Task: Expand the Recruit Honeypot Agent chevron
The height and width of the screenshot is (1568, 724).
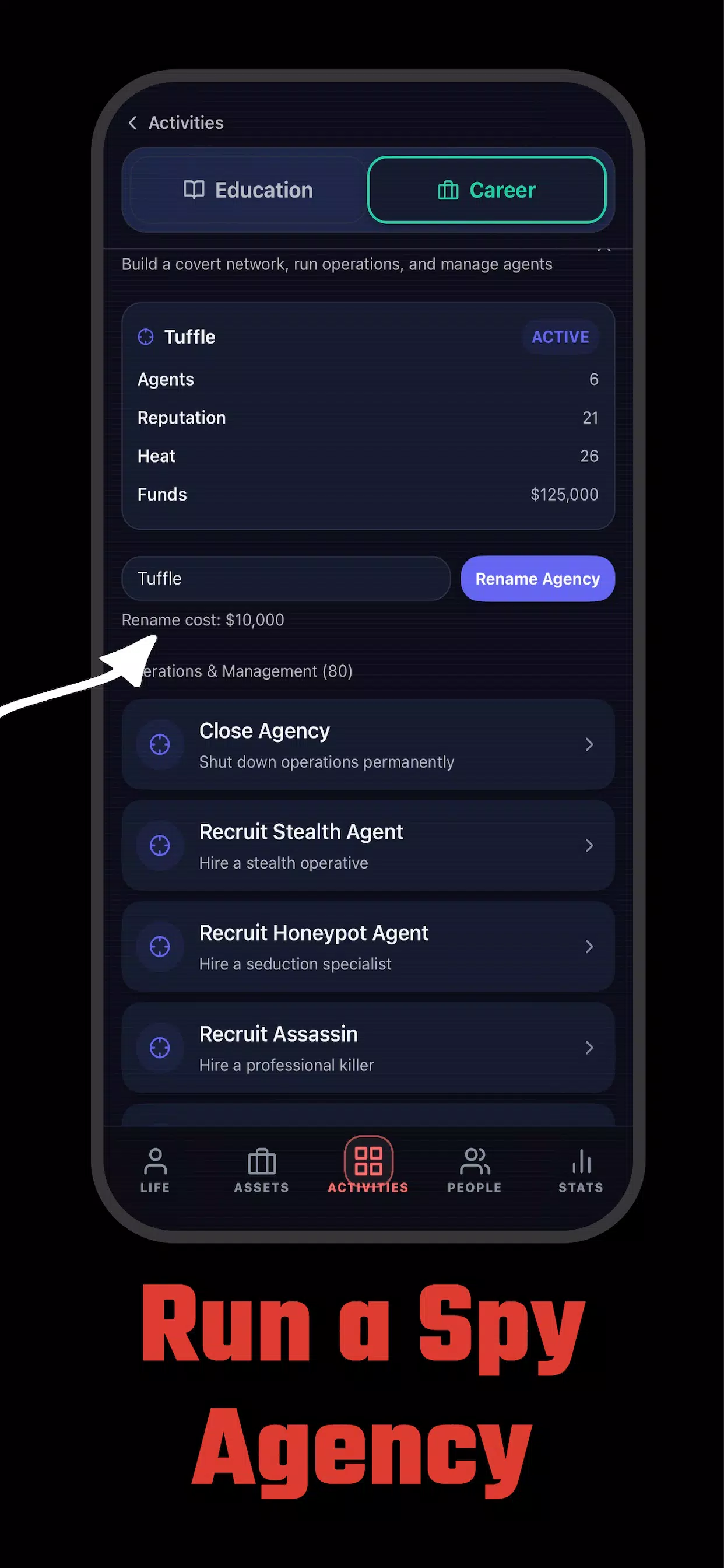Action: [x=589, y=947]
